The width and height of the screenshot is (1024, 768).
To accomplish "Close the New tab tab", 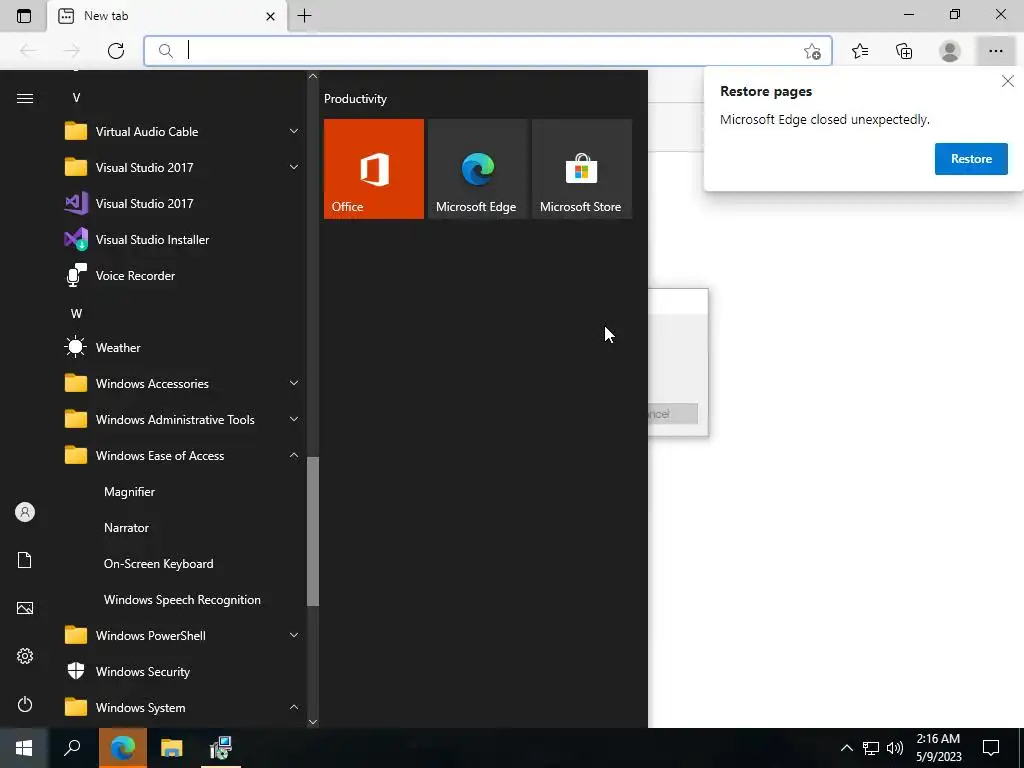I will coord(270,16).
